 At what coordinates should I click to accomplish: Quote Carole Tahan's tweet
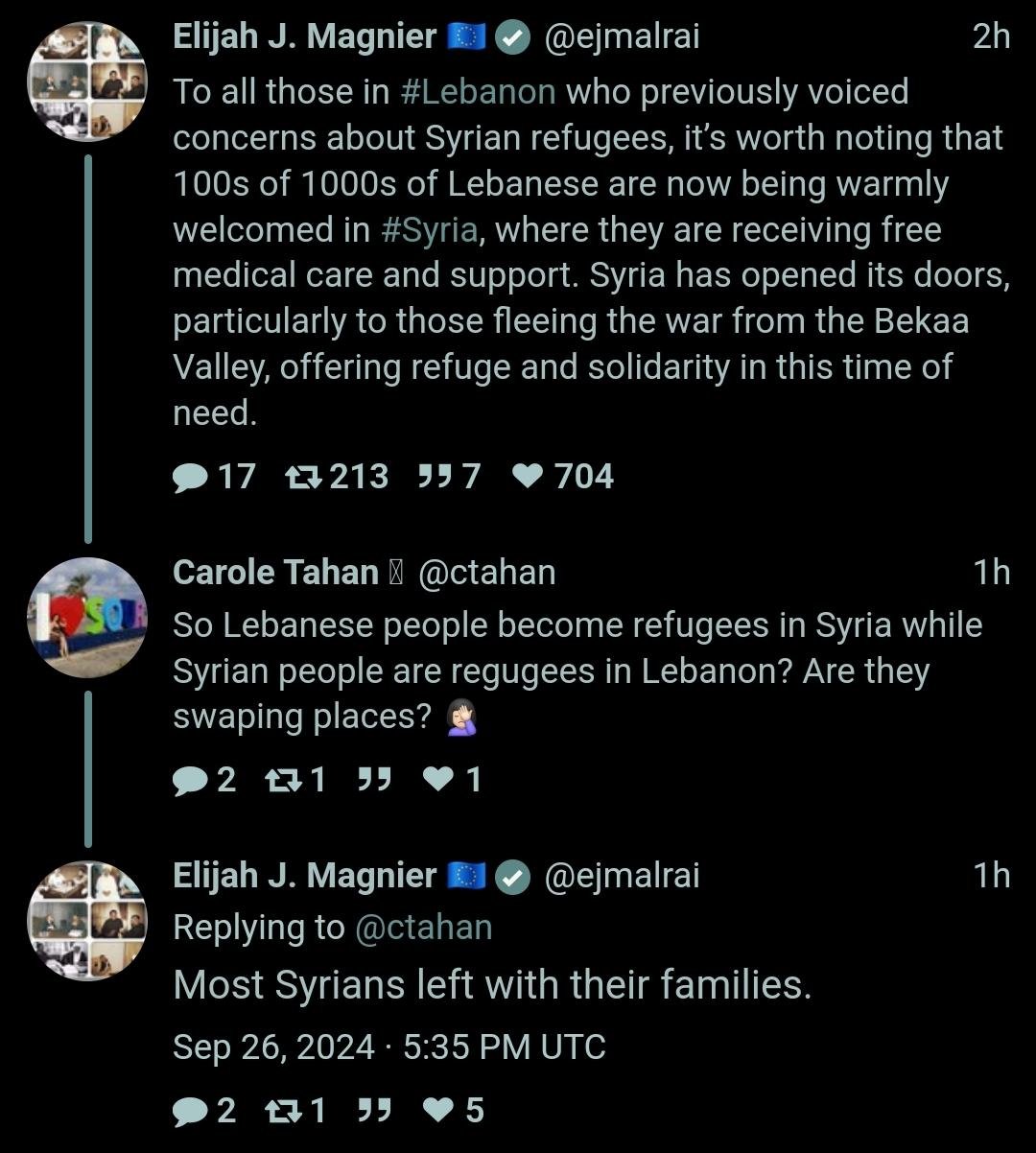pos(373,781)
